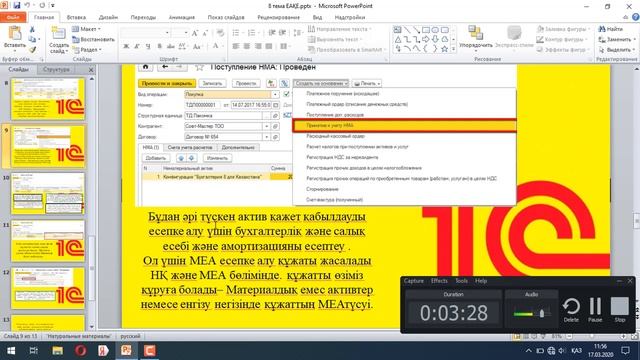Open the font size combo box

pos(180,33)
